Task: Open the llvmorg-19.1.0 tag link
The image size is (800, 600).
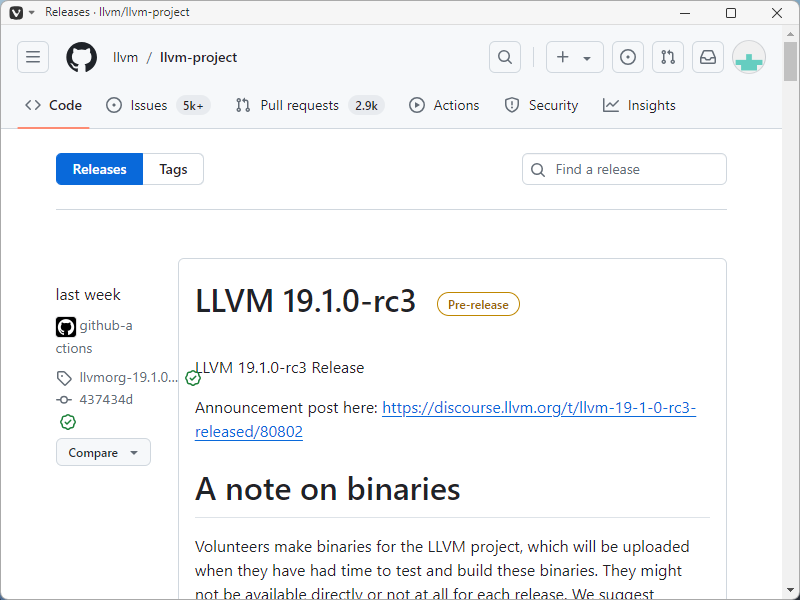Action: (x=128, y=377)
